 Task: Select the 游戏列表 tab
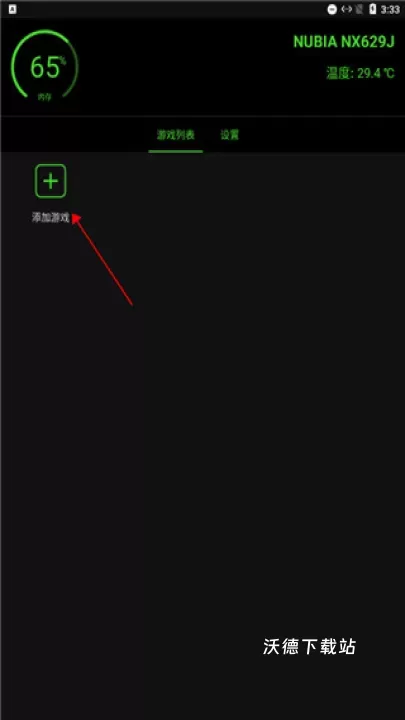(x=176, y=135)
